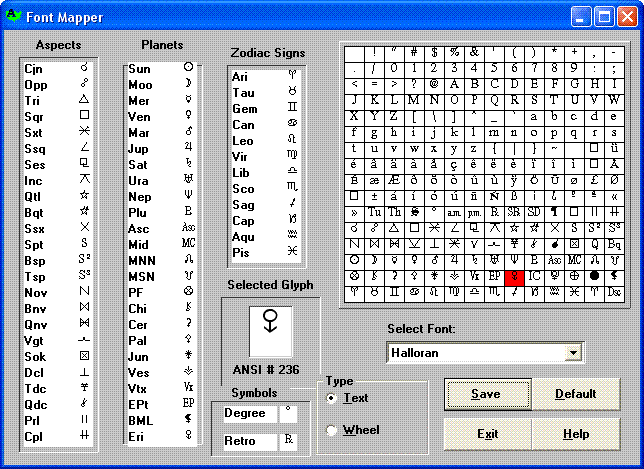Click the Square (Sqr) aspect glyph
This screenshot has width=644, height=469.
tap(84, 116)
